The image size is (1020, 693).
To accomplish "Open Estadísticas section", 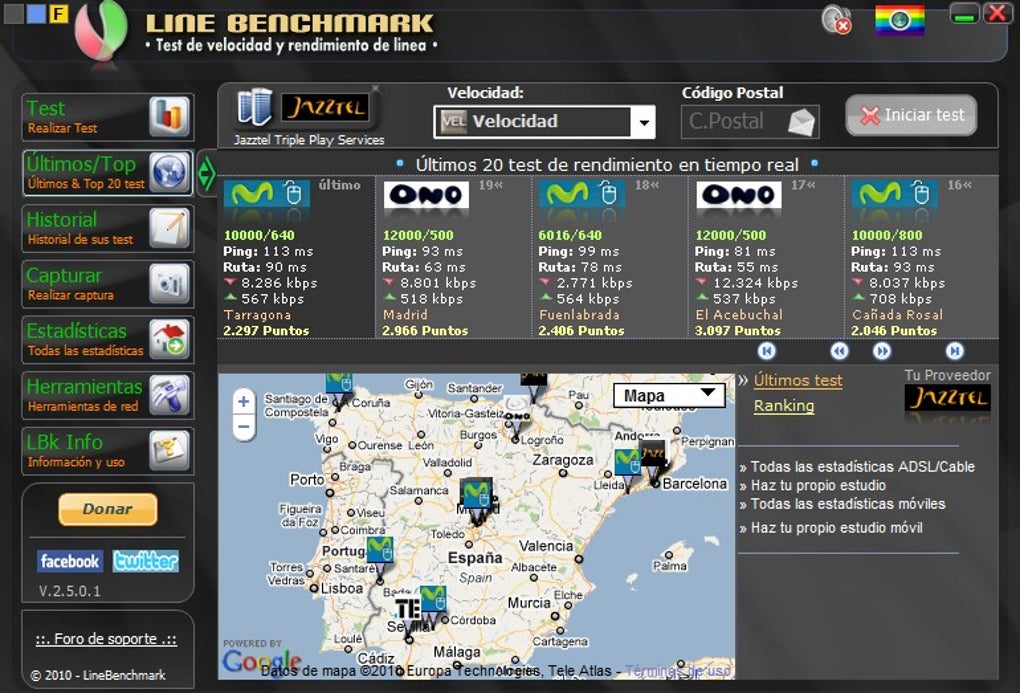I will pos(107,340).
